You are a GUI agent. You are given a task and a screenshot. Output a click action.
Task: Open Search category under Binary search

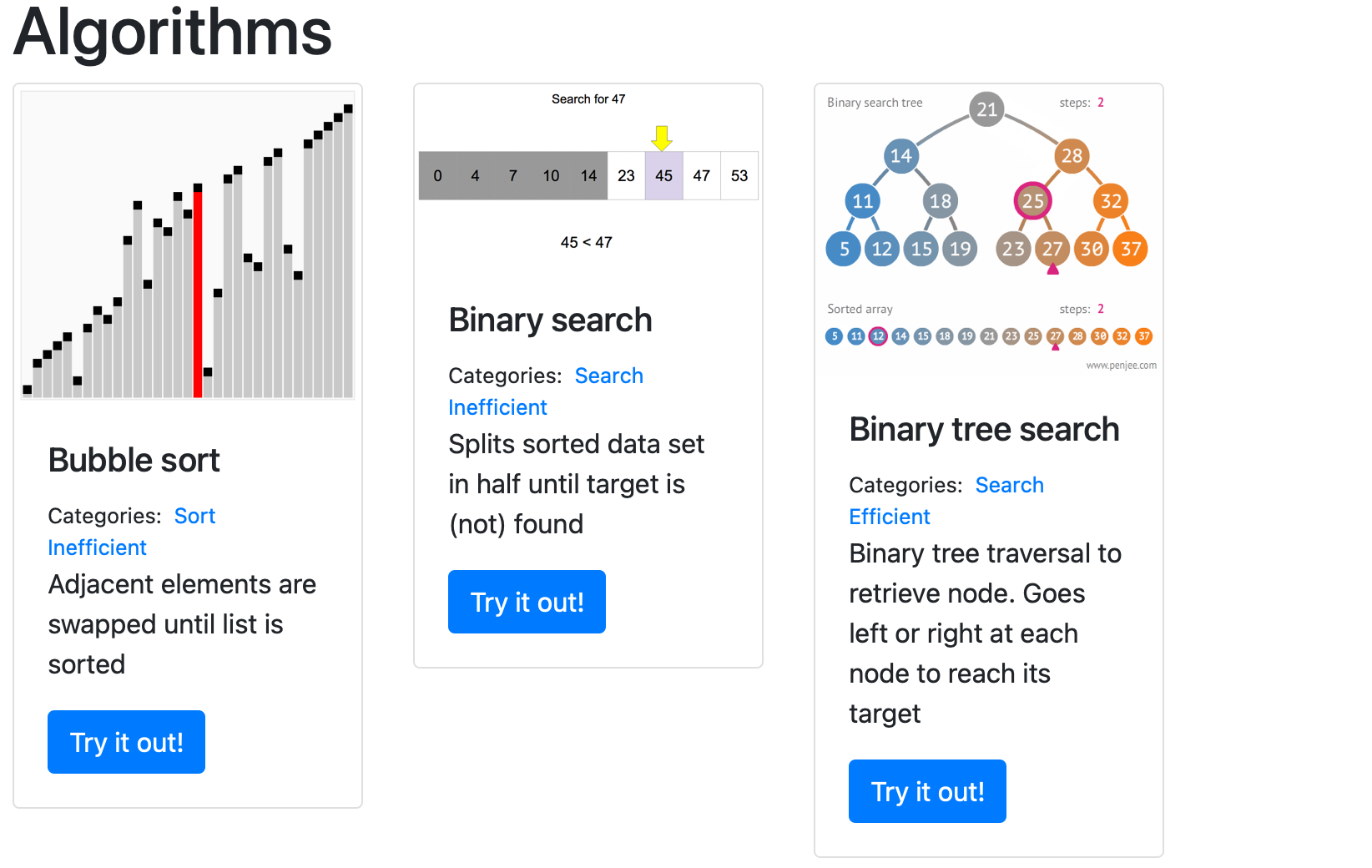tap(608, 376)
